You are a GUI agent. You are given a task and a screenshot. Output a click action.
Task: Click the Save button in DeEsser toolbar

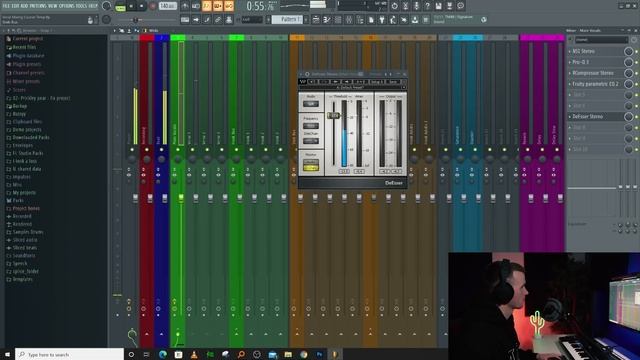[393, 82]
